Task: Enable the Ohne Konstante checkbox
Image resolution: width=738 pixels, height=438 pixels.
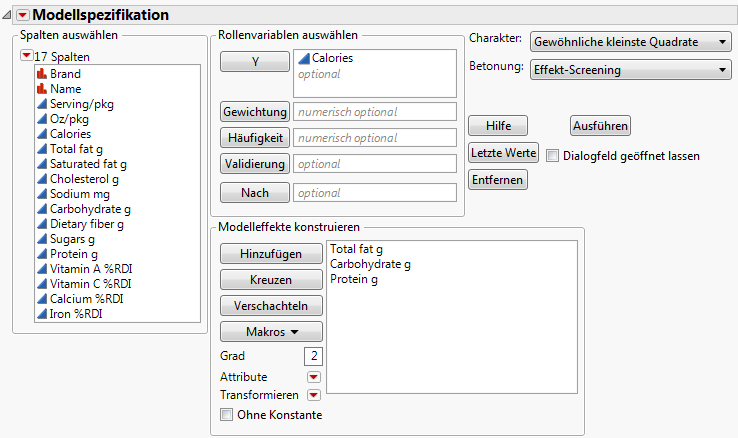Action: point(226,414)
